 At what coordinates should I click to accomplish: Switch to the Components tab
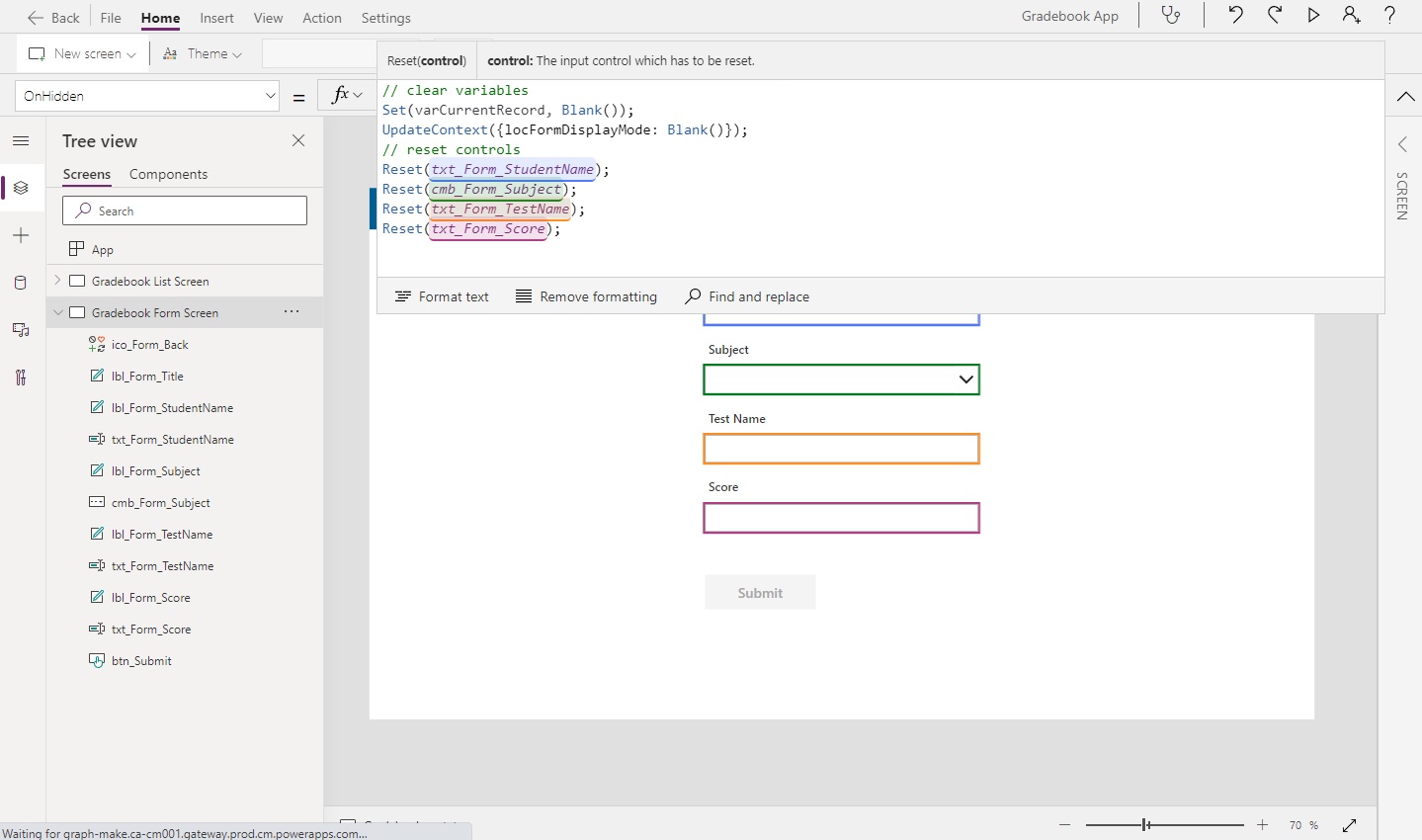coord(168,174)
